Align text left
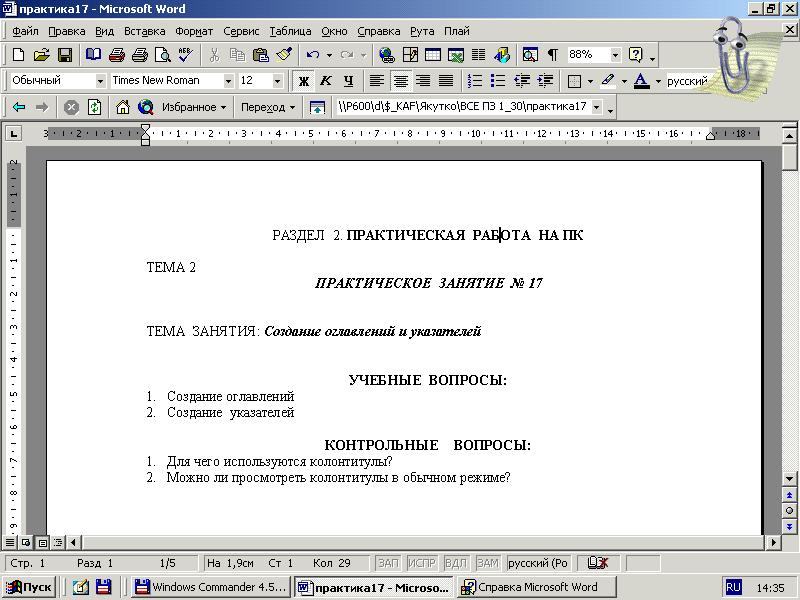 point(377,81)
